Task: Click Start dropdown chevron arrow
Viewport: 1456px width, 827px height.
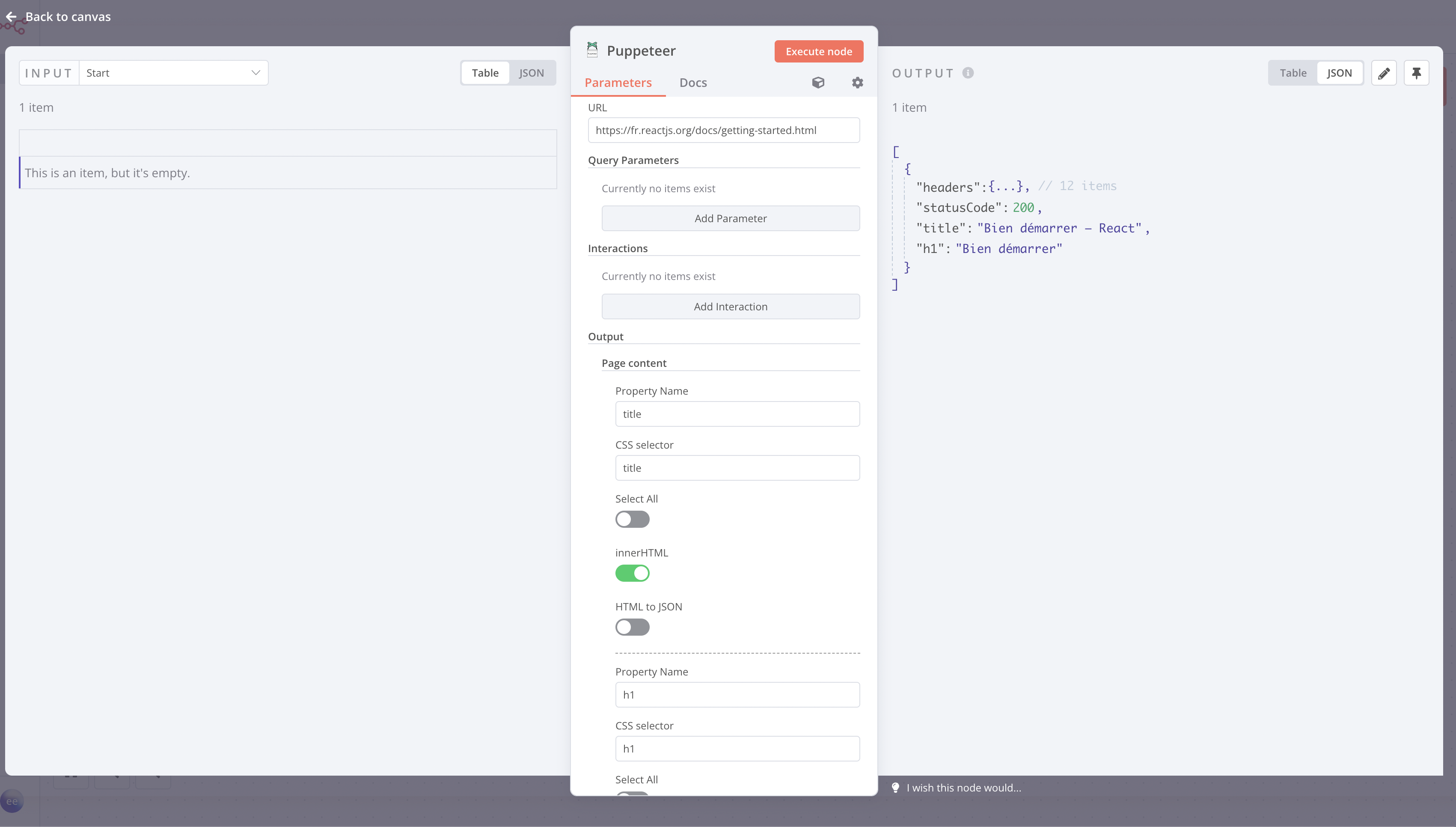Action: (x=256, y=73)
